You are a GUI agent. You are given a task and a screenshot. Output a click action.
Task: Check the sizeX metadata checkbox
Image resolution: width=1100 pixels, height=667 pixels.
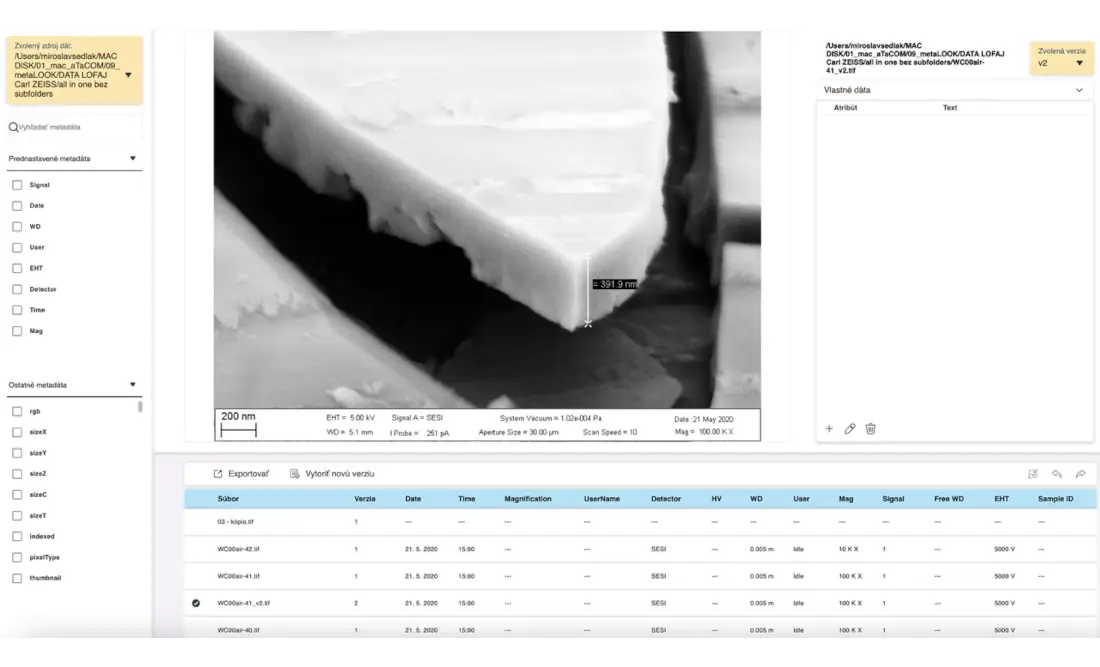pos(17,432)
